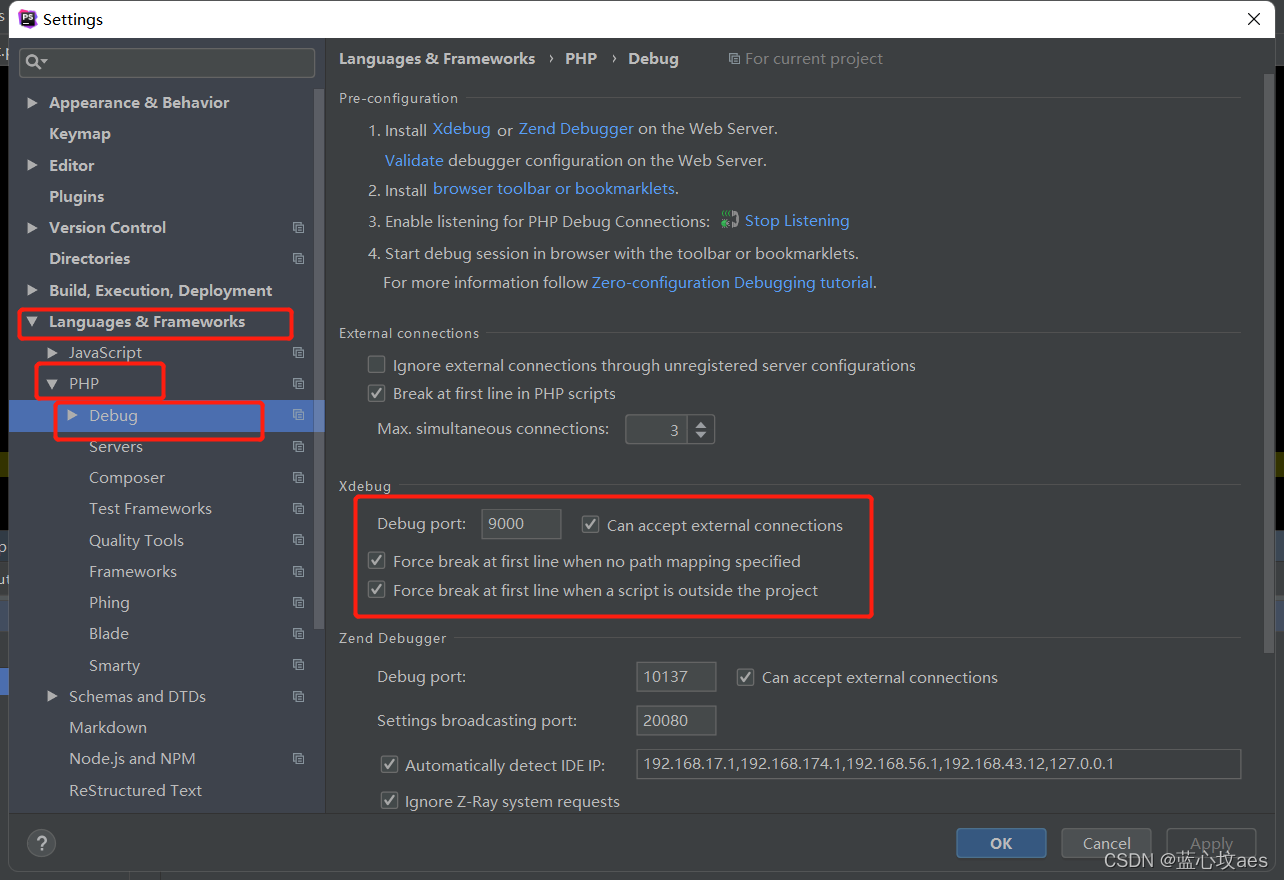Select Keymap in settings tree

[80, 134]
